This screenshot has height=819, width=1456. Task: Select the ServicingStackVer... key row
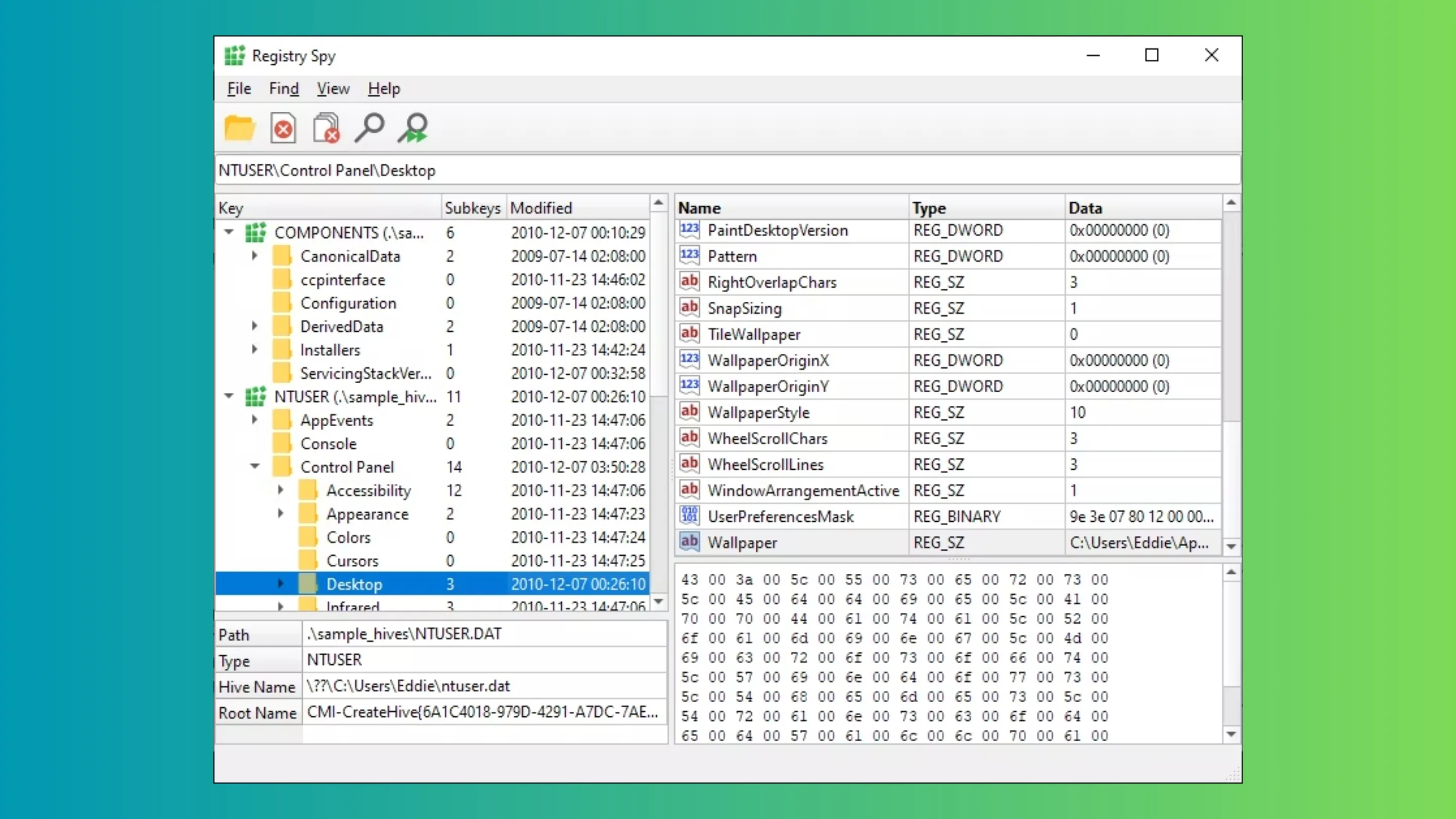point(432,373)
